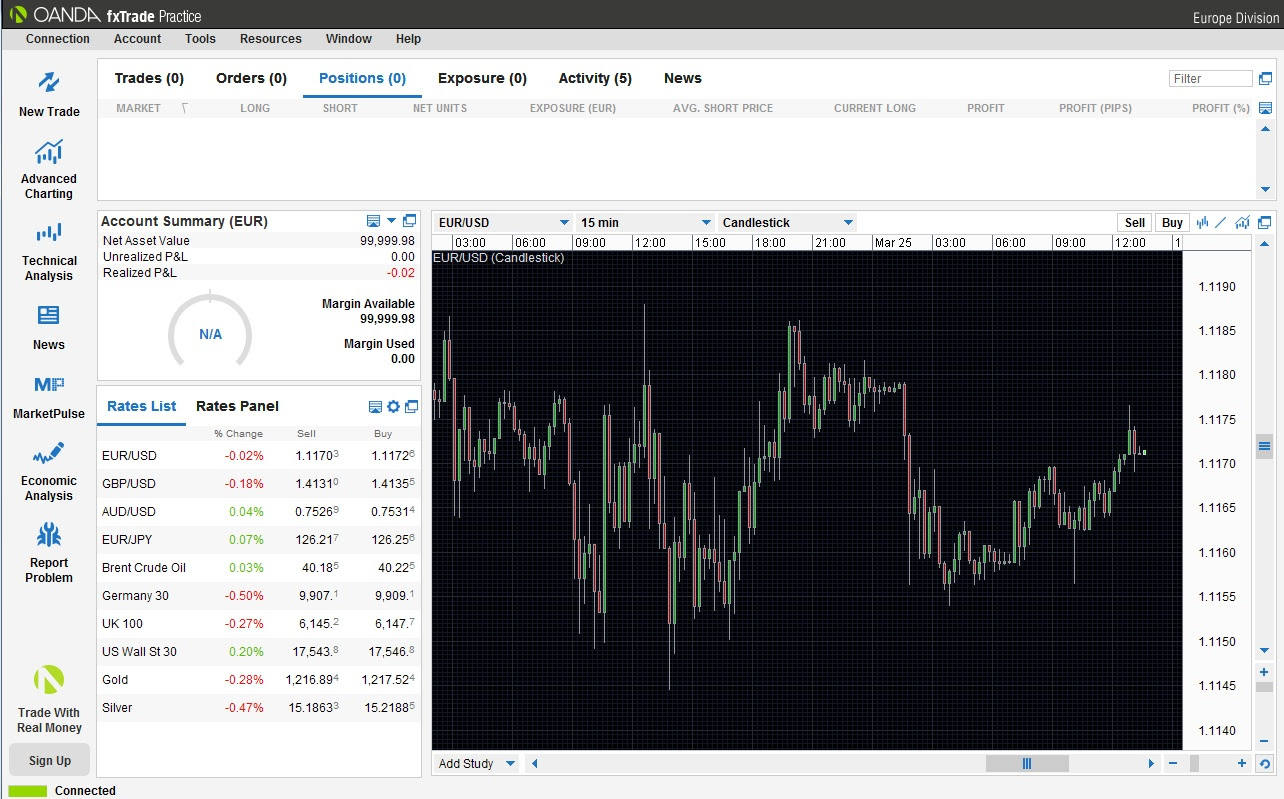The height and width of the screenshot is (799, 1284).
Task: Open the News tab in top panel
Action: [x=683, y=78]
